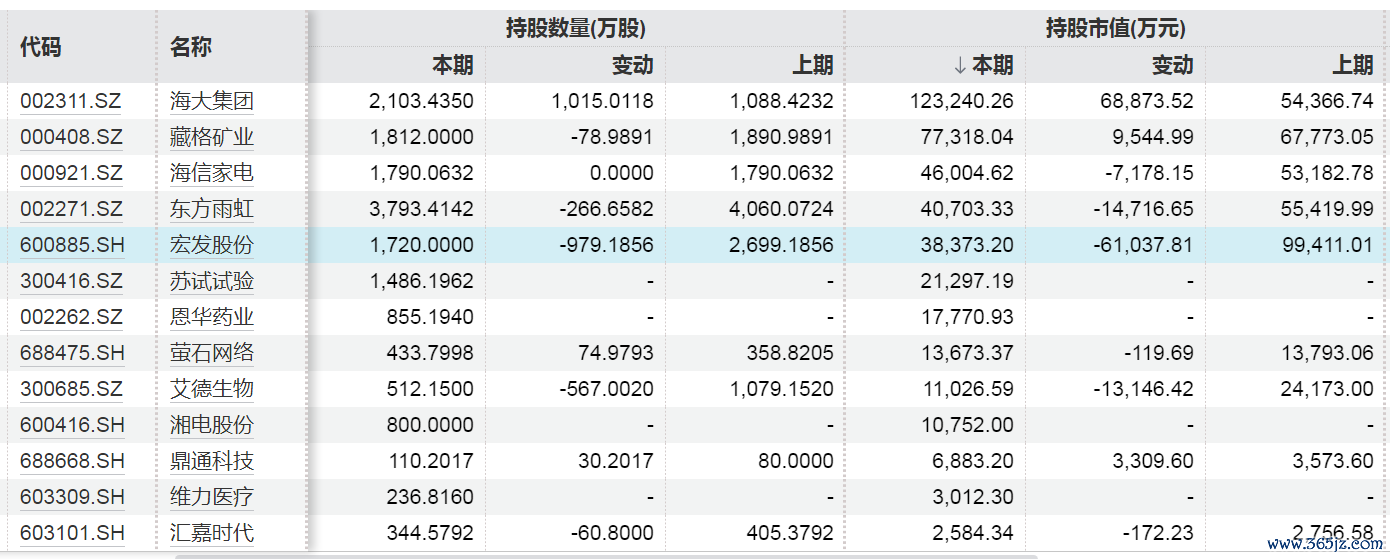Open stock code 600416.SH link
The width and height of the screenshot is (1390, 559).
[72, 425]
